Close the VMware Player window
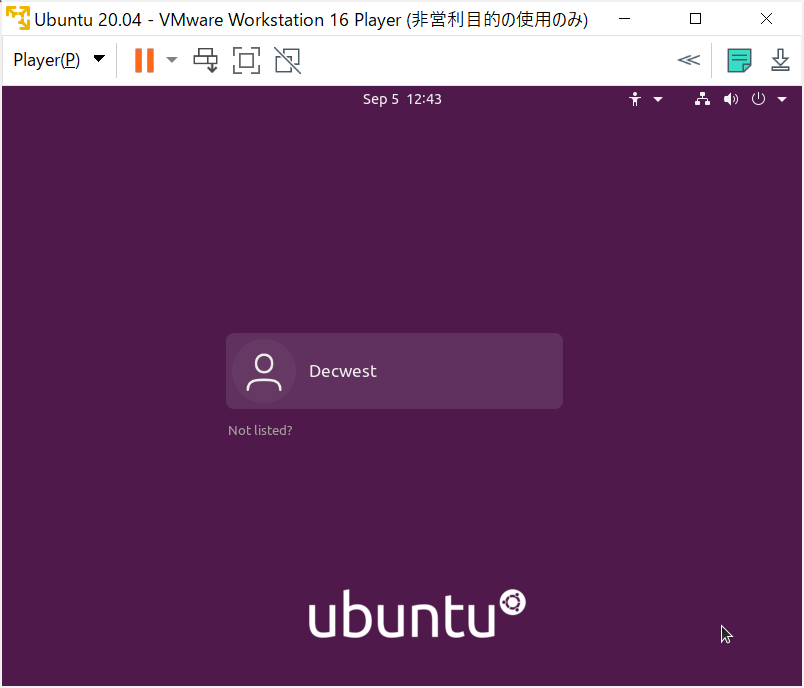The width and height of the screenshot is (804, 688). point(766,19)
